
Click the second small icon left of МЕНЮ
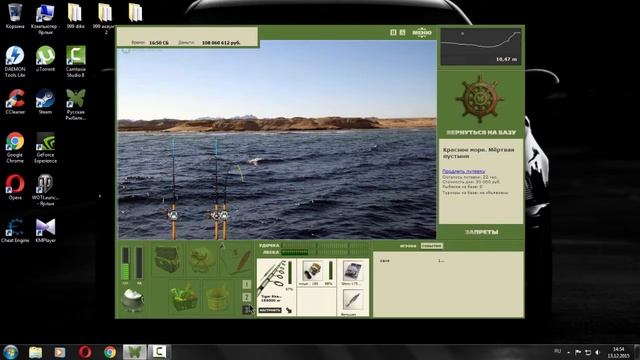click(402, 32)
